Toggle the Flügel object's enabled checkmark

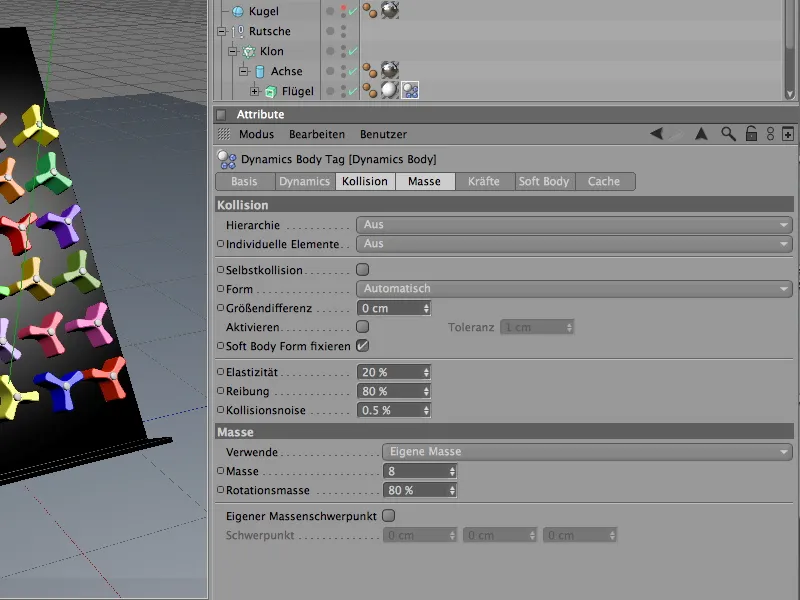tap(353, 91)
